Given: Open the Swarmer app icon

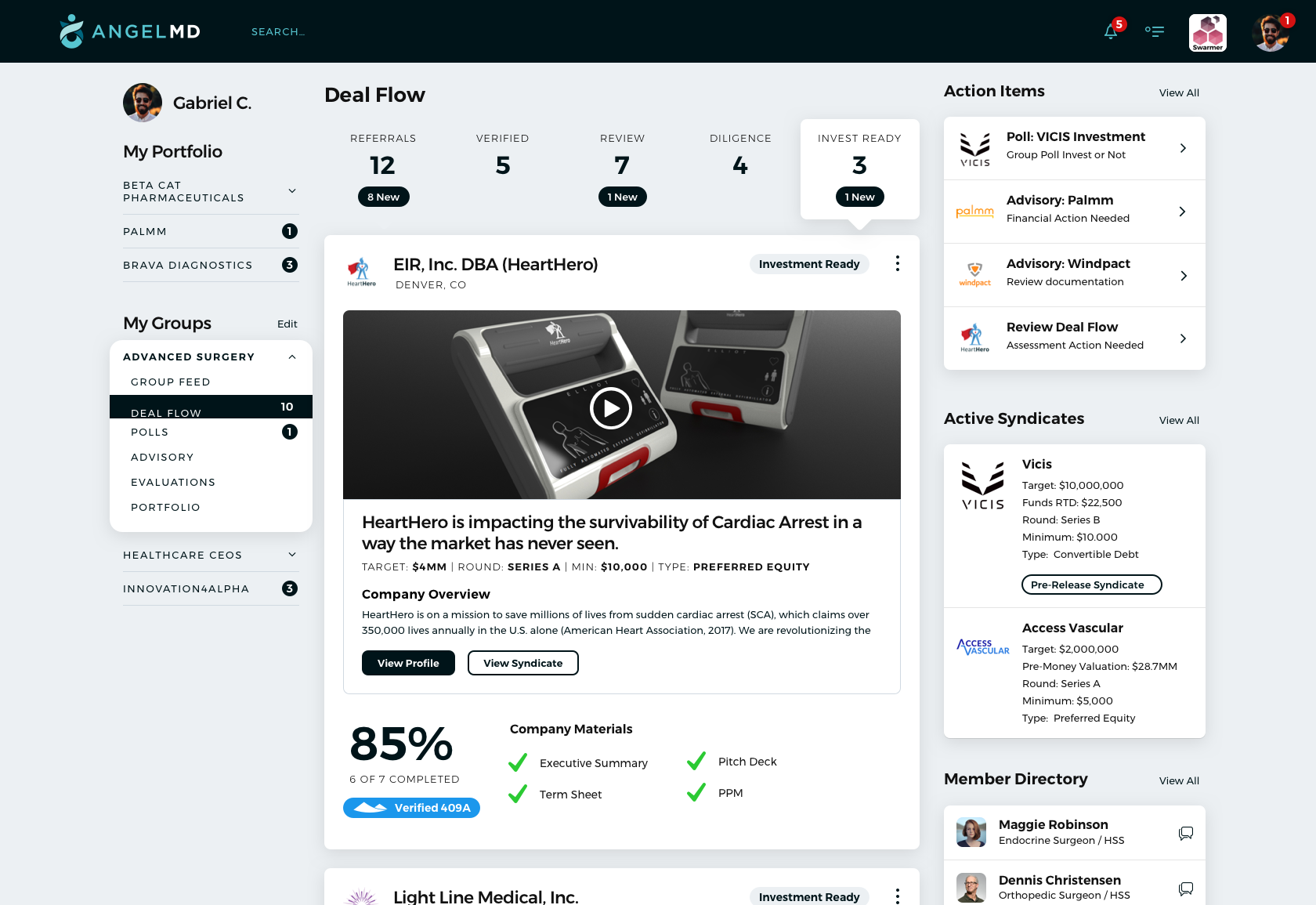Looking at the screenshot, I should (1208, 33).
